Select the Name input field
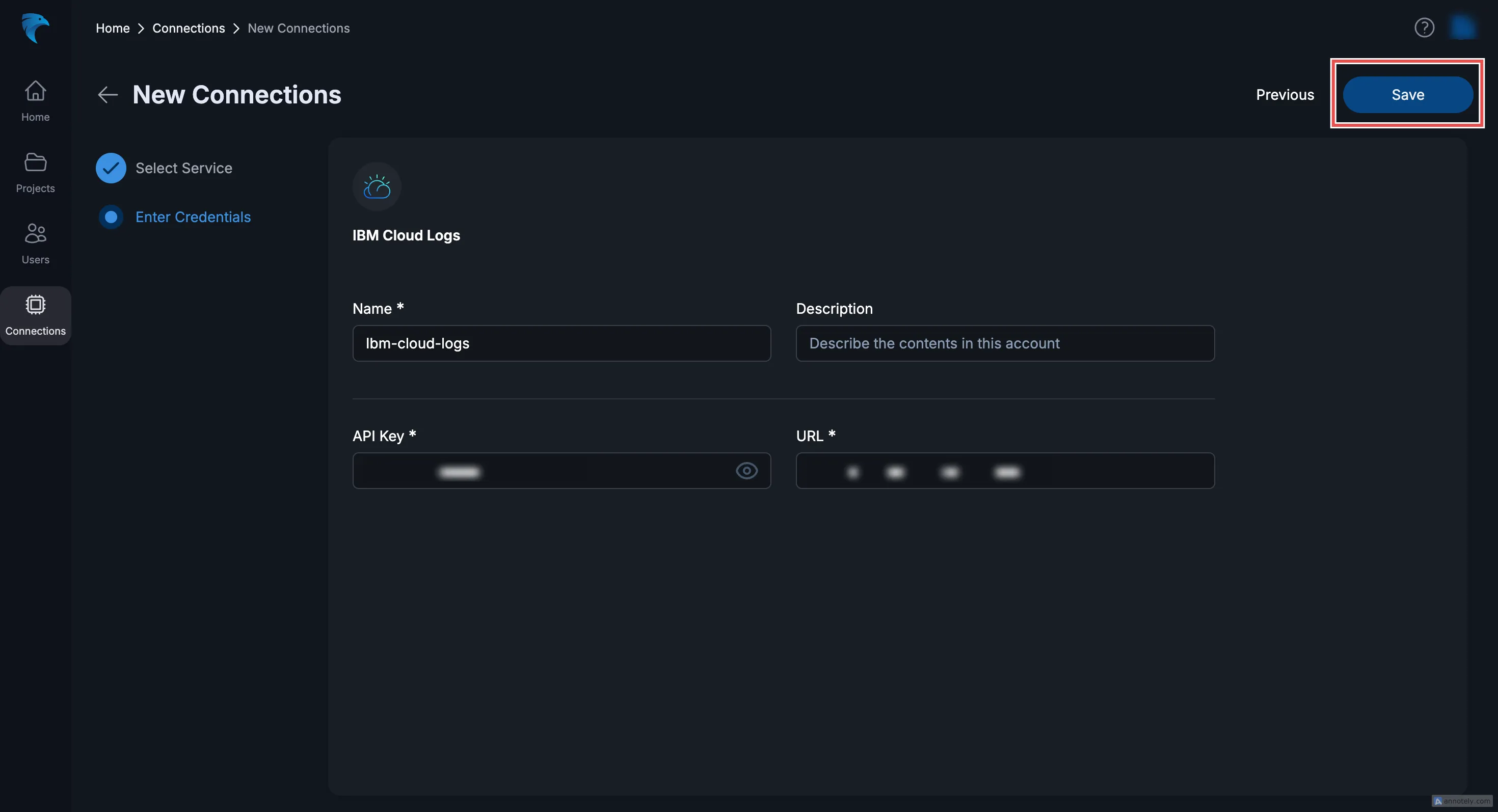The height and width of the screenshot is (812, 1498). pos(561,343)
